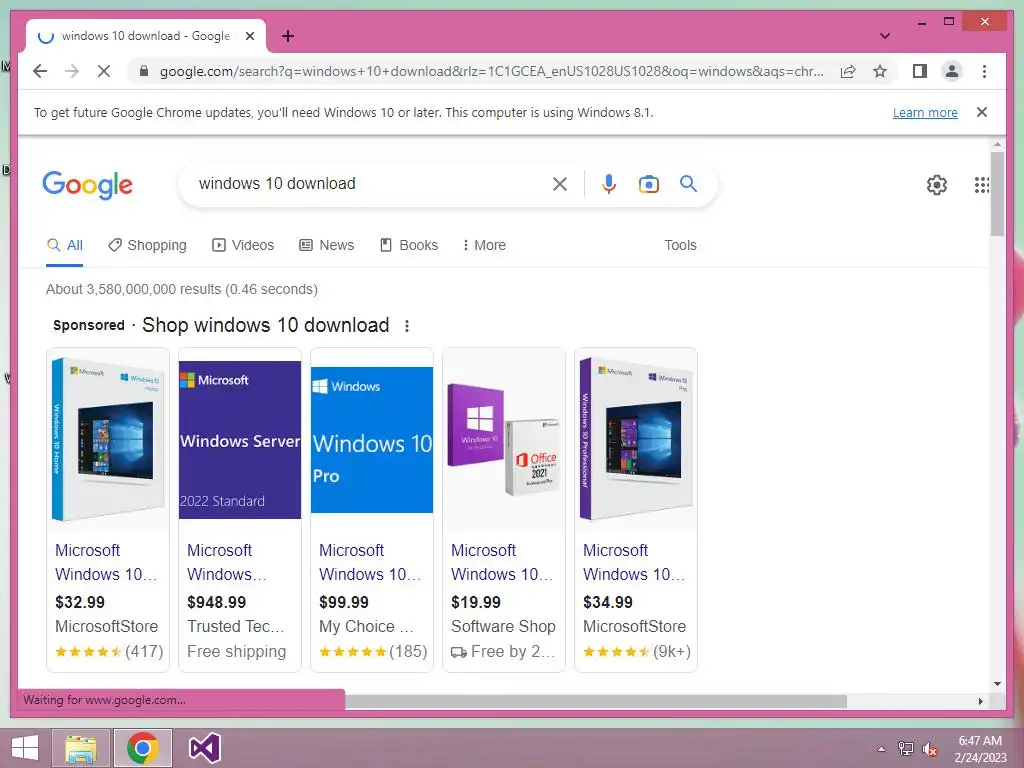The image size is (1024, 768).
Task: Open Chrome profile avatar
Action: pyautogui.click(x=952, y=71)
